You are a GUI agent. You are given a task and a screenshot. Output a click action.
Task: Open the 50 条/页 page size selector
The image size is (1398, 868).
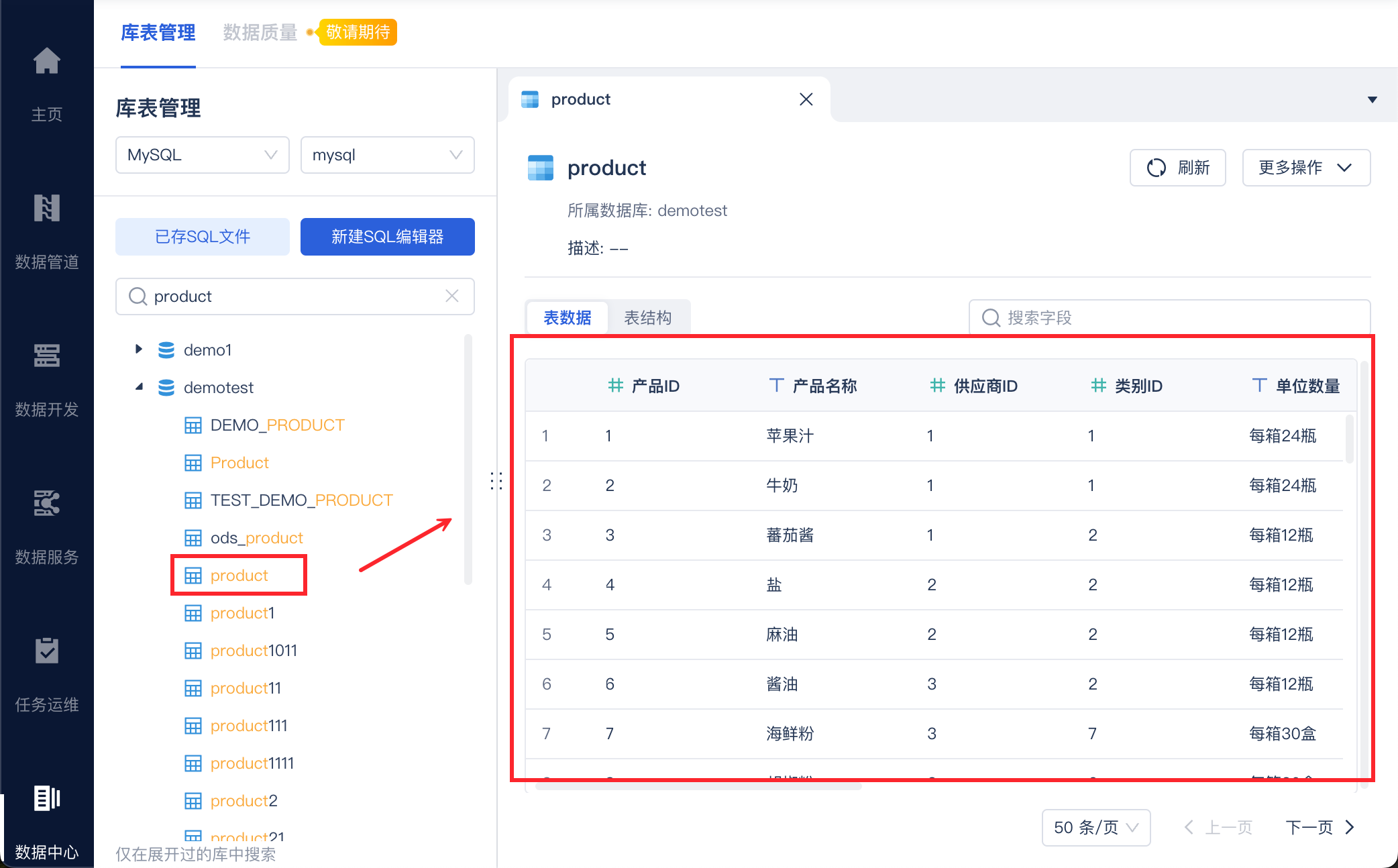[1095, 827]
